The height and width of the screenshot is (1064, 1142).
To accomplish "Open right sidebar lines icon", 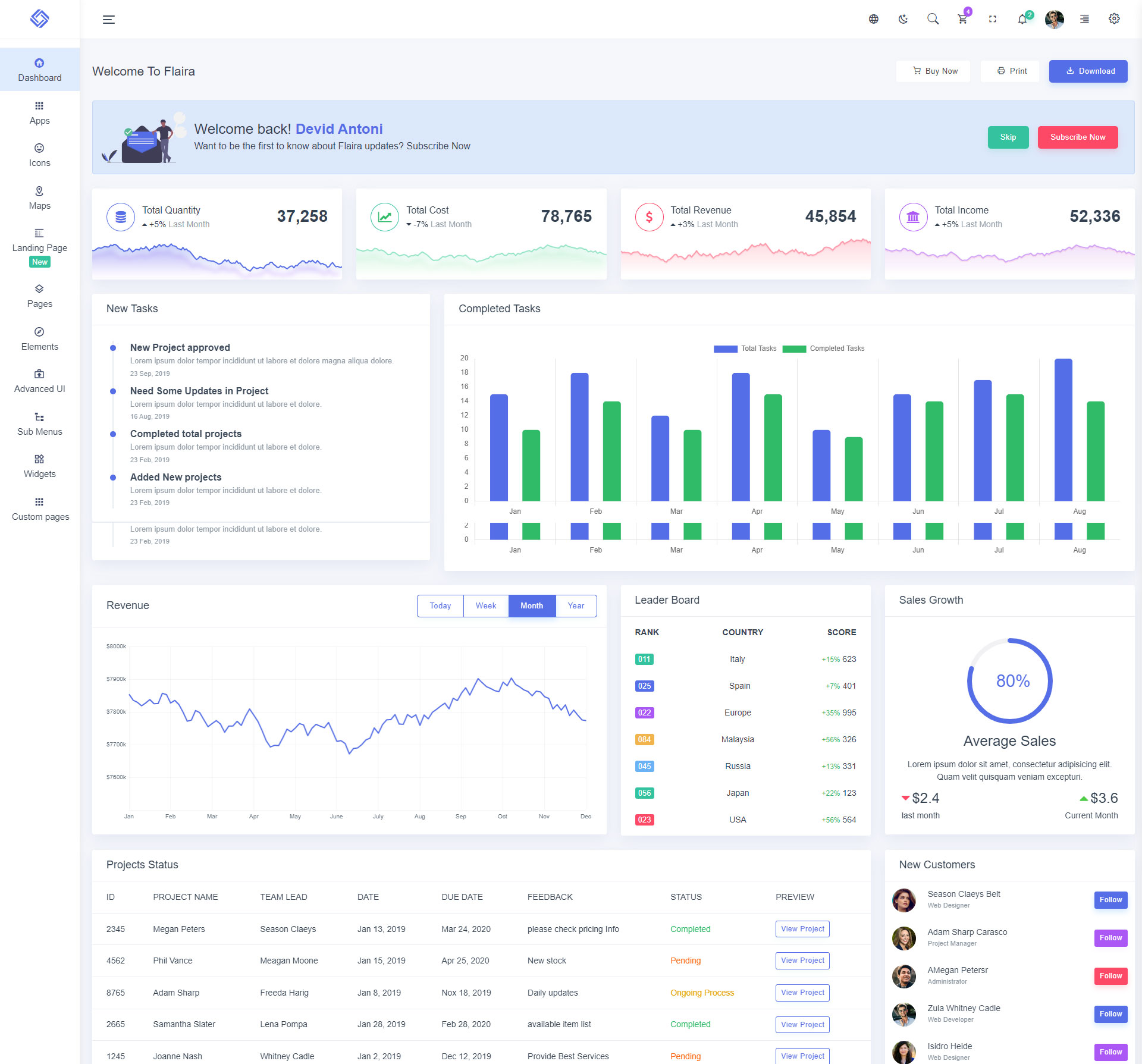I will 1084,19.
